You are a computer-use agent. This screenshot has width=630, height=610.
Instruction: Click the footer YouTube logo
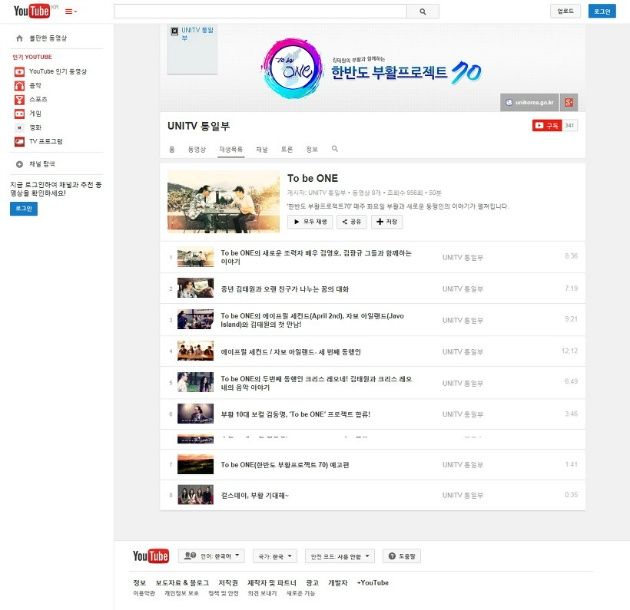click(x=151, y=556)
